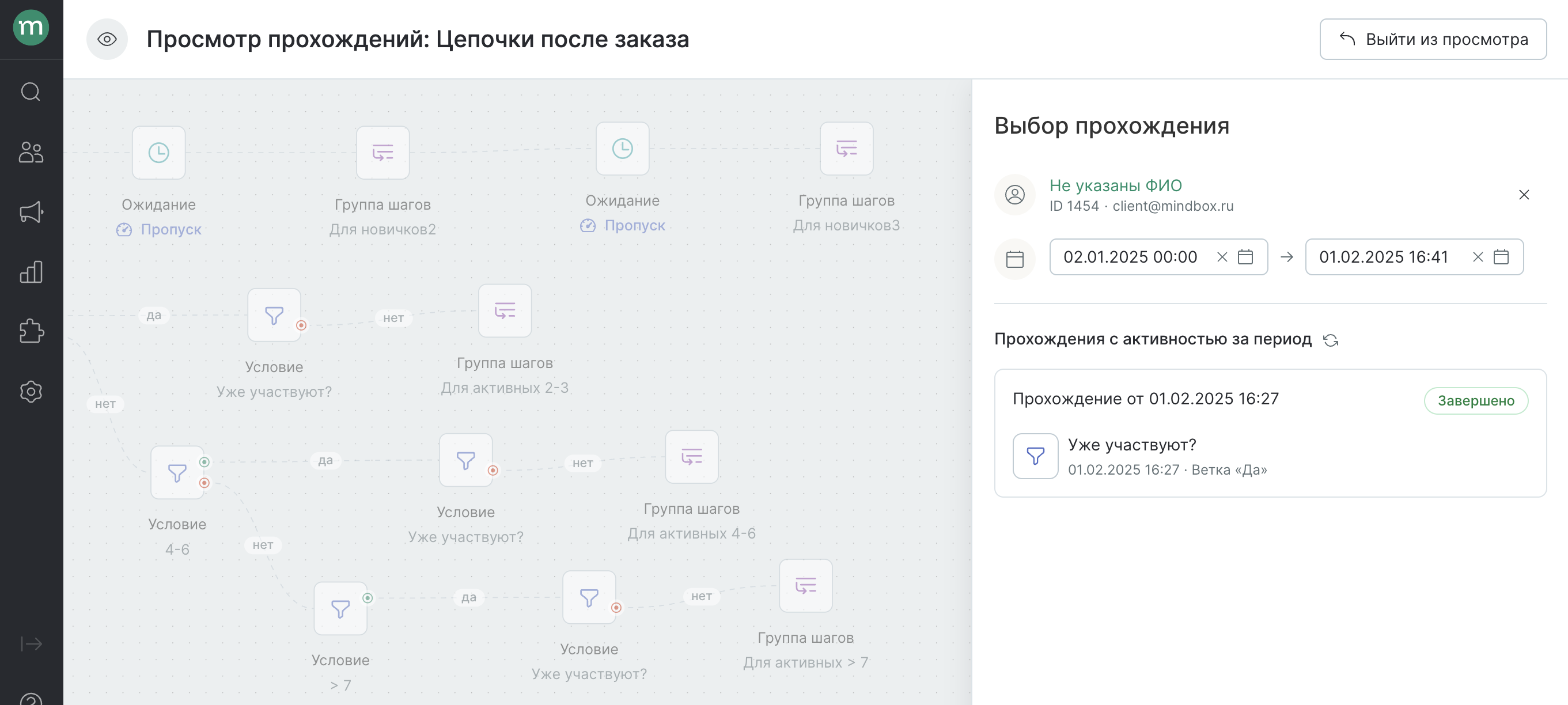
Task: Select Группа шагов Для активных > 7 node
Action: point(806,586)
